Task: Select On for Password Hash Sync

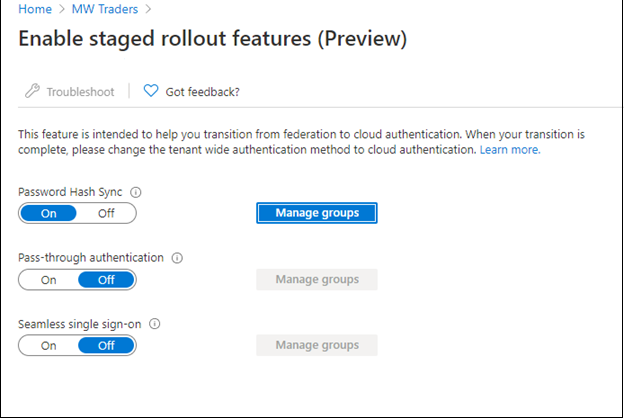Action: (48, 213)
